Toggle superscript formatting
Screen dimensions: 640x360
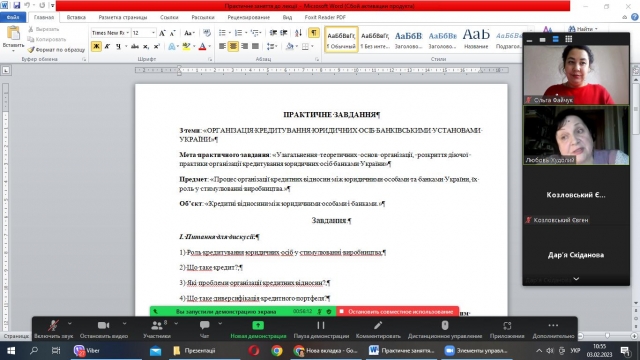point(157,46)
